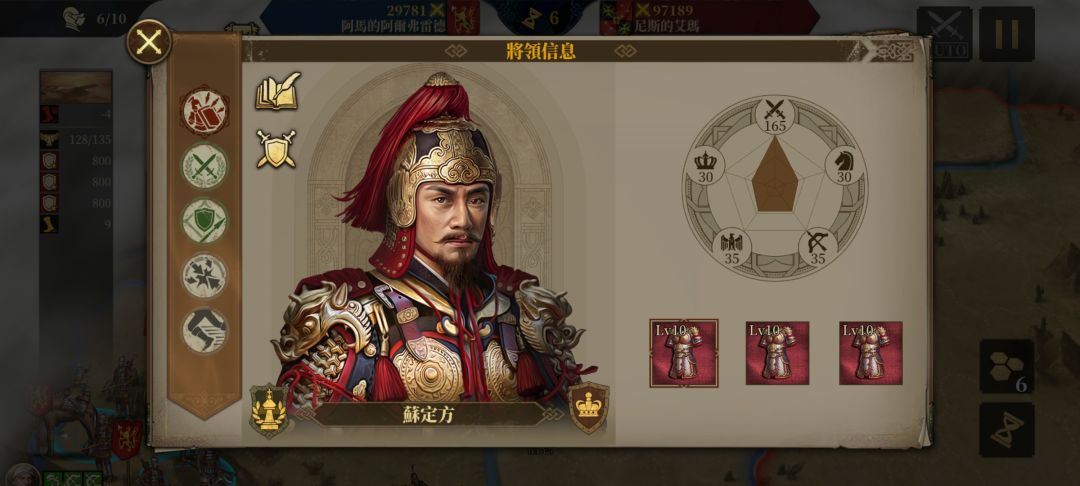Click the gold crown badge
1080x486 pixels.
tap(589, 408)
